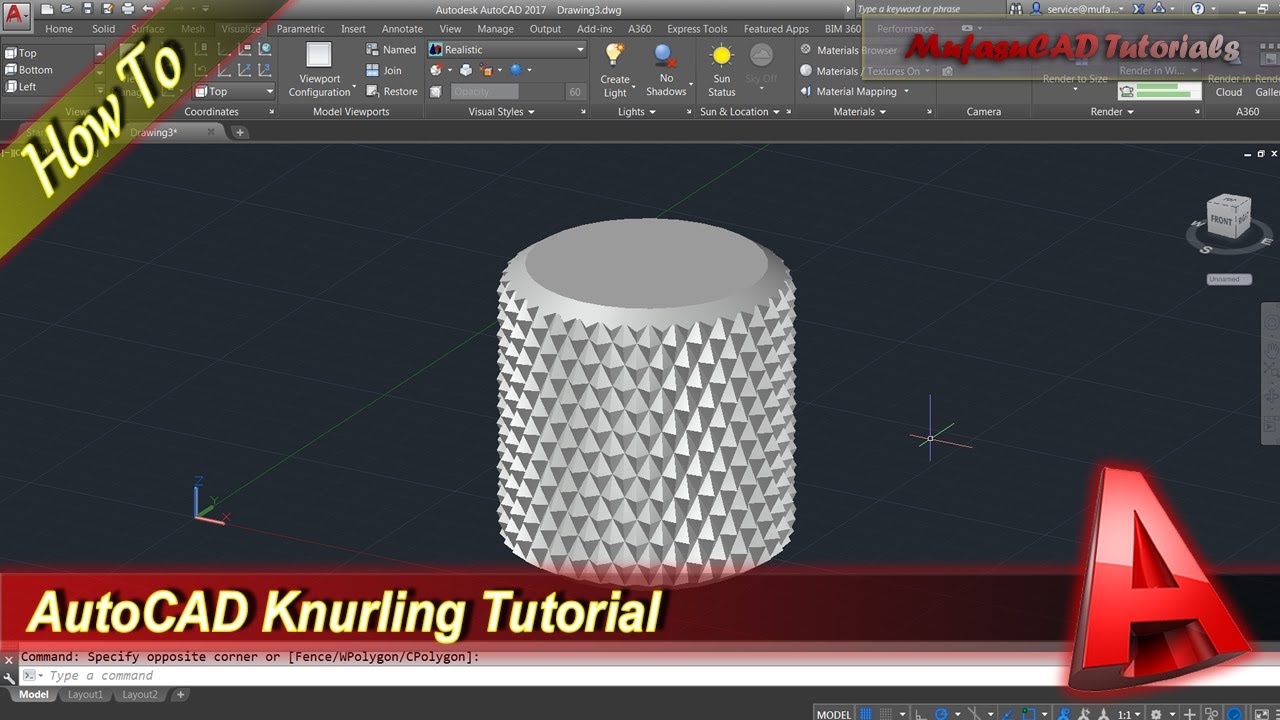
Task: Click the New drawing icon in Quick Access
Action: coord(46,9)
